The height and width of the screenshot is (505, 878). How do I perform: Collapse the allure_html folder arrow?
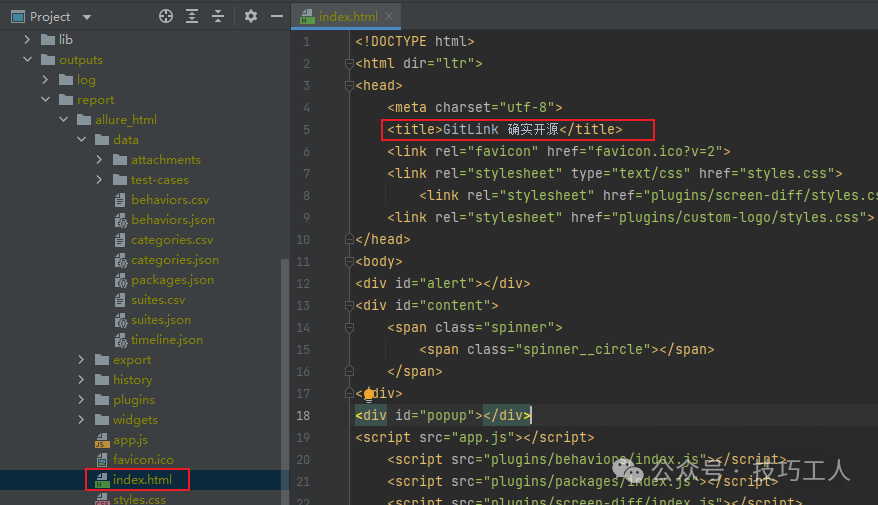(x=64, y=120)
